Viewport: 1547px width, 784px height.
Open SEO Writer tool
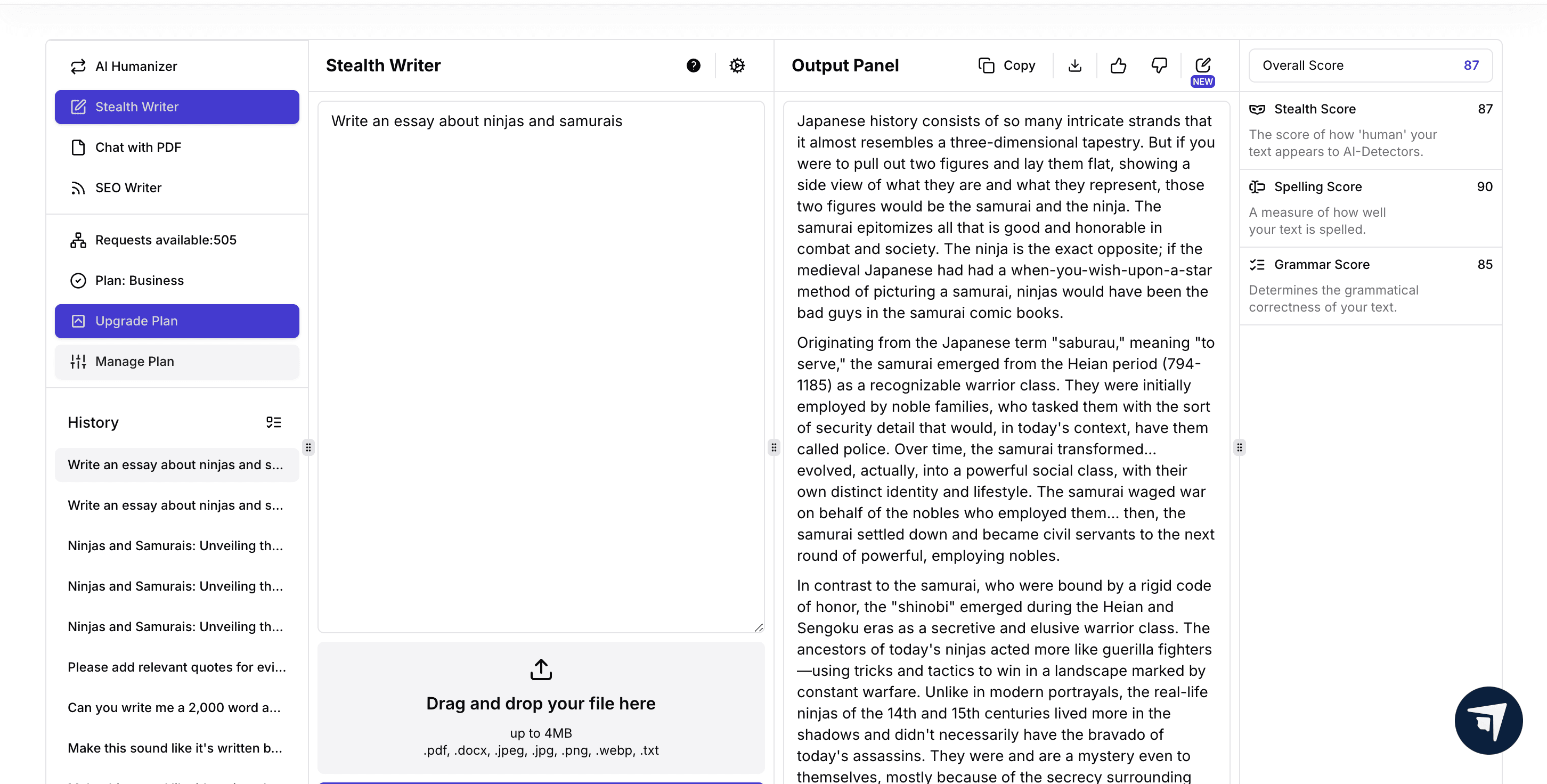(128, 188)
